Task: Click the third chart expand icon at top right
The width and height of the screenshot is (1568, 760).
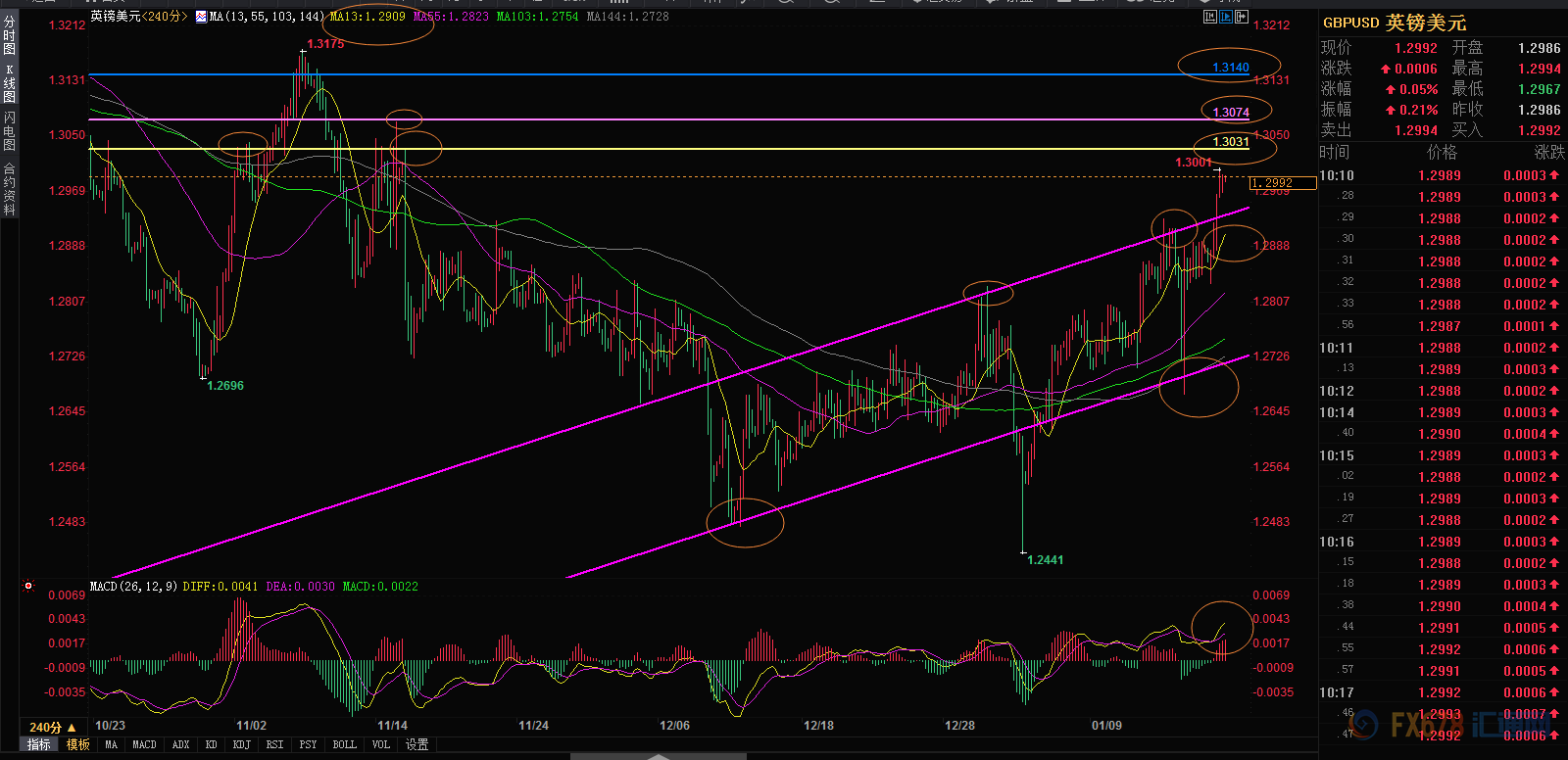Action: (1241, 17)
